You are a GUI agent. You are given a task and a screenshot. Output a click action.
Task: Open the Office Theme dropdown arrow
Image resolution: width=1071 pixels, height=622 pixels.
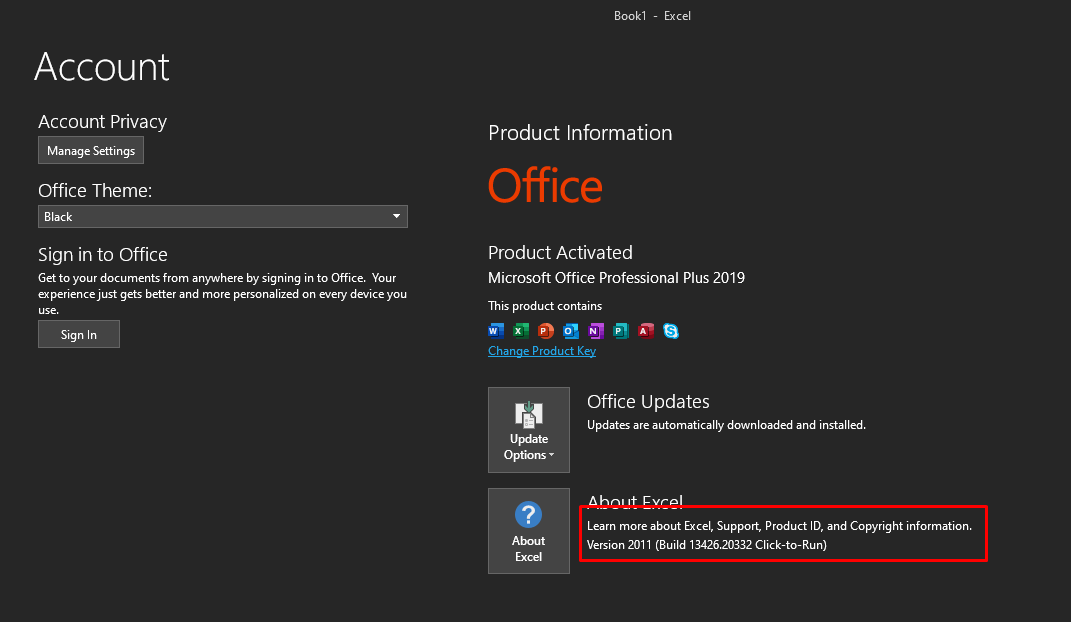click(x=396, y=216)
